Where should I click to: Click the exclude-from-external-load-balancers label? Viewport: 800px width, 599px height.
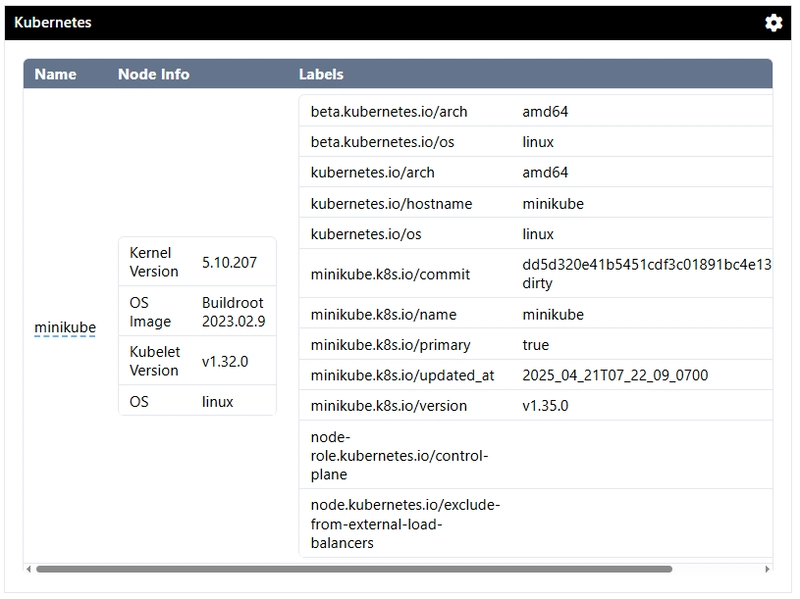406,523
